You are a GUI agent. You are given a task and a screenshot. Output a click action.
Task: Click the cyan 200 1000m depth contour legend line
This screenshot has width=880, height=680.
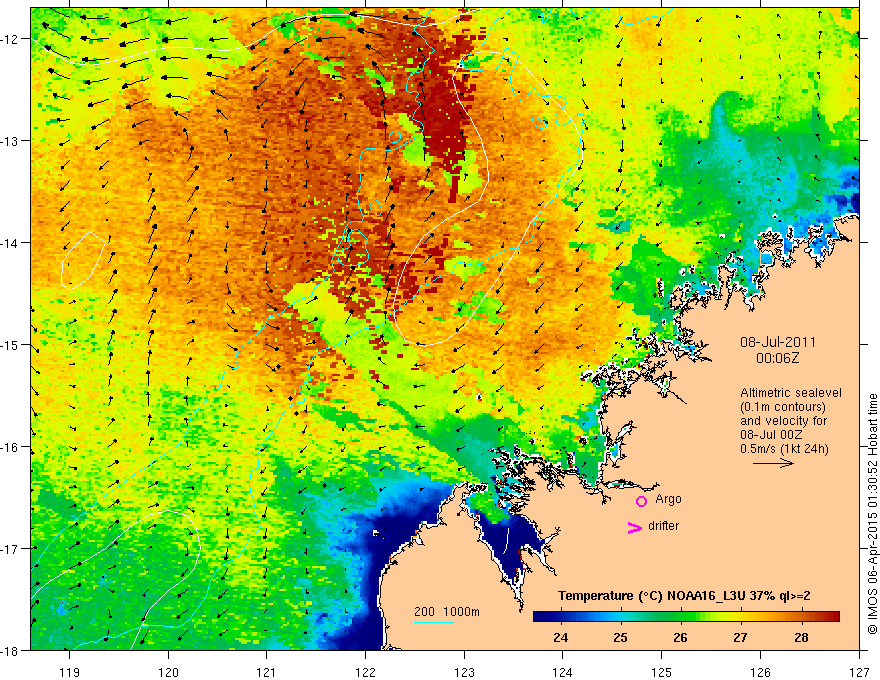[434, 622]
